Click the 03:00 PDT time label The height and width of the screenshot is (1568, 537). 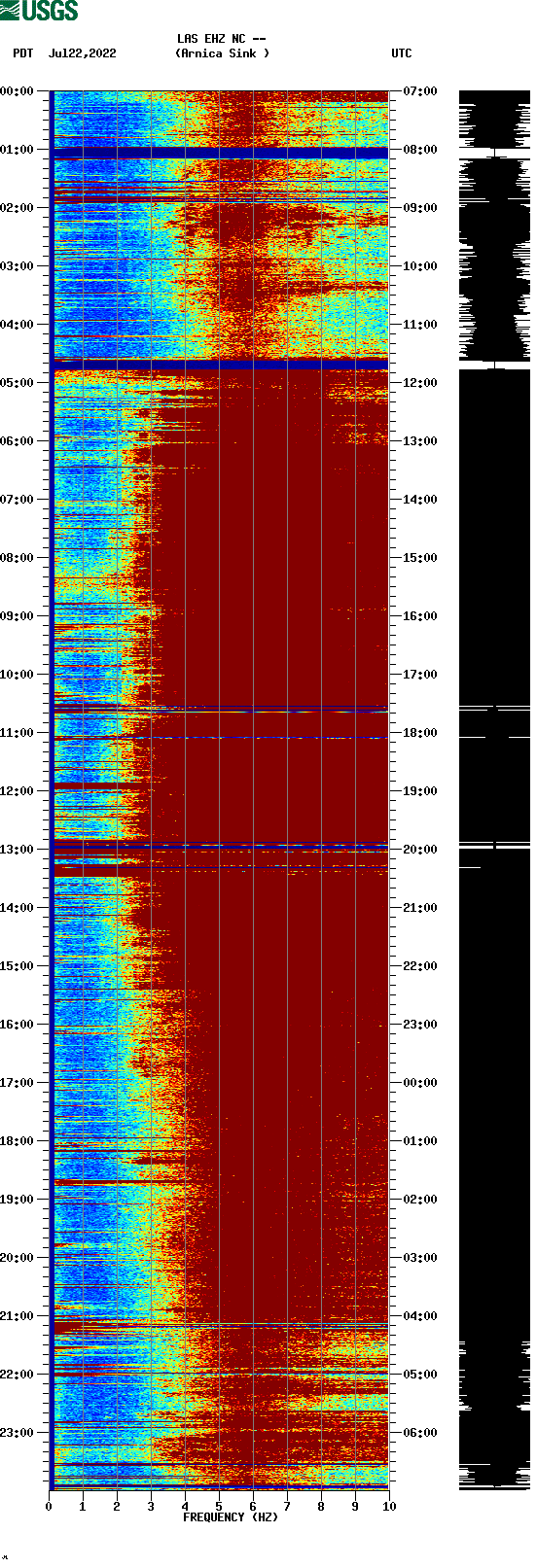[x=18, y=266]
